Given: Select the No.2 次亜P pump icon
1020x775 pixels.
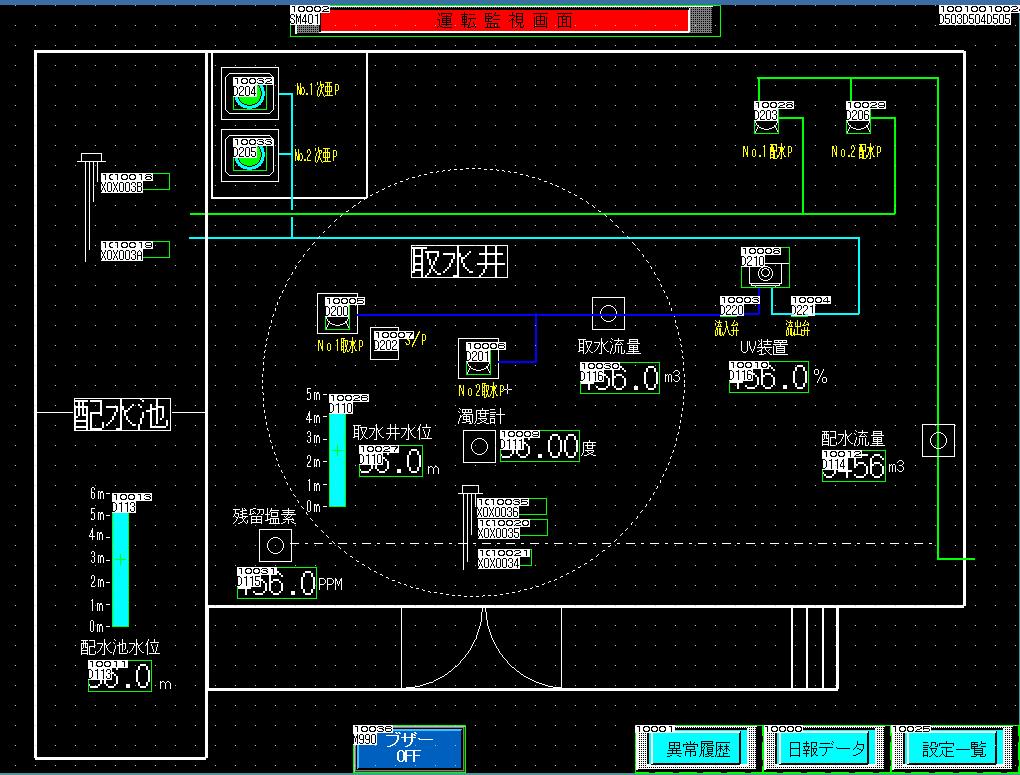Looking at the screenshot, I should coord(248,155).
